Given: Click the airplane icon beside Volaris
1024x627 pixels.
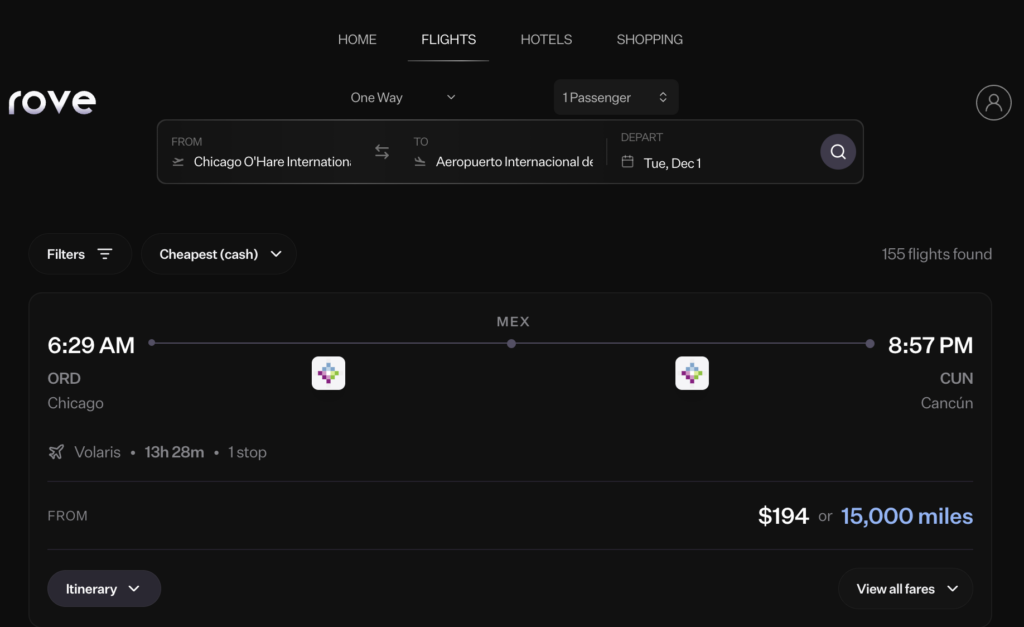Looking at the screenshot, I should coord(56,452).
